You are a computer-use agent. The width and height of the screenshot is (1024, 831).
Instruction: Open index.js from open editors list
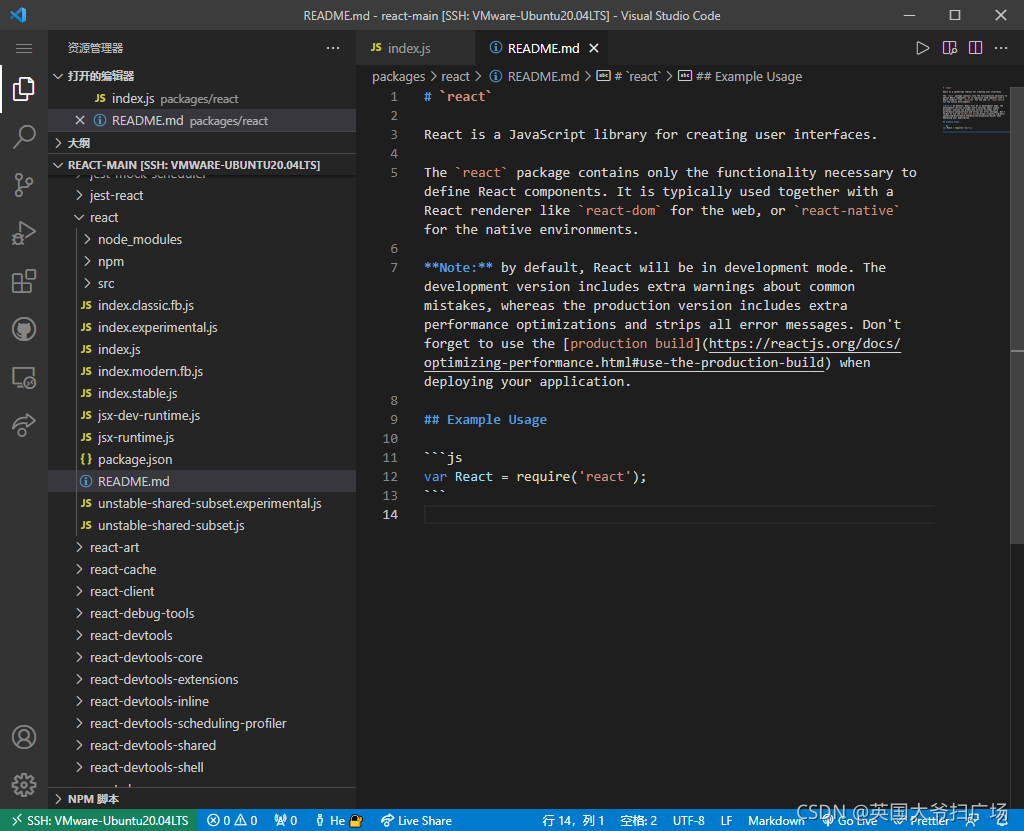click(x=202, y=98)
